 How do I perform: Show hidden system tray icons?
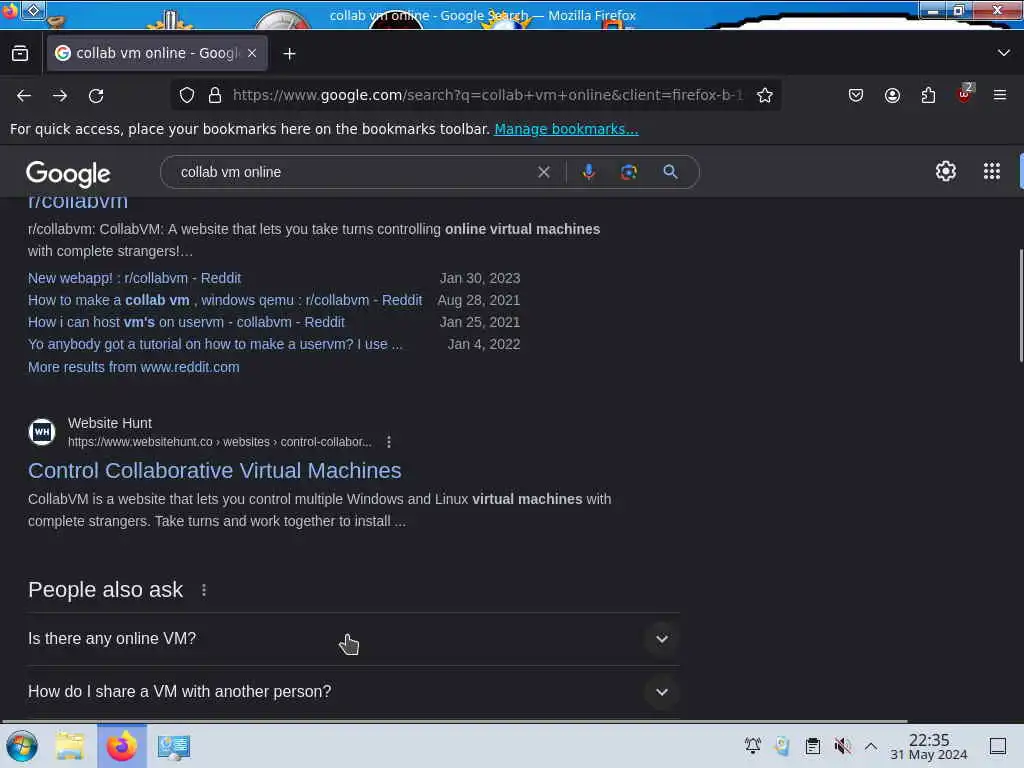[x=871, y=746]
